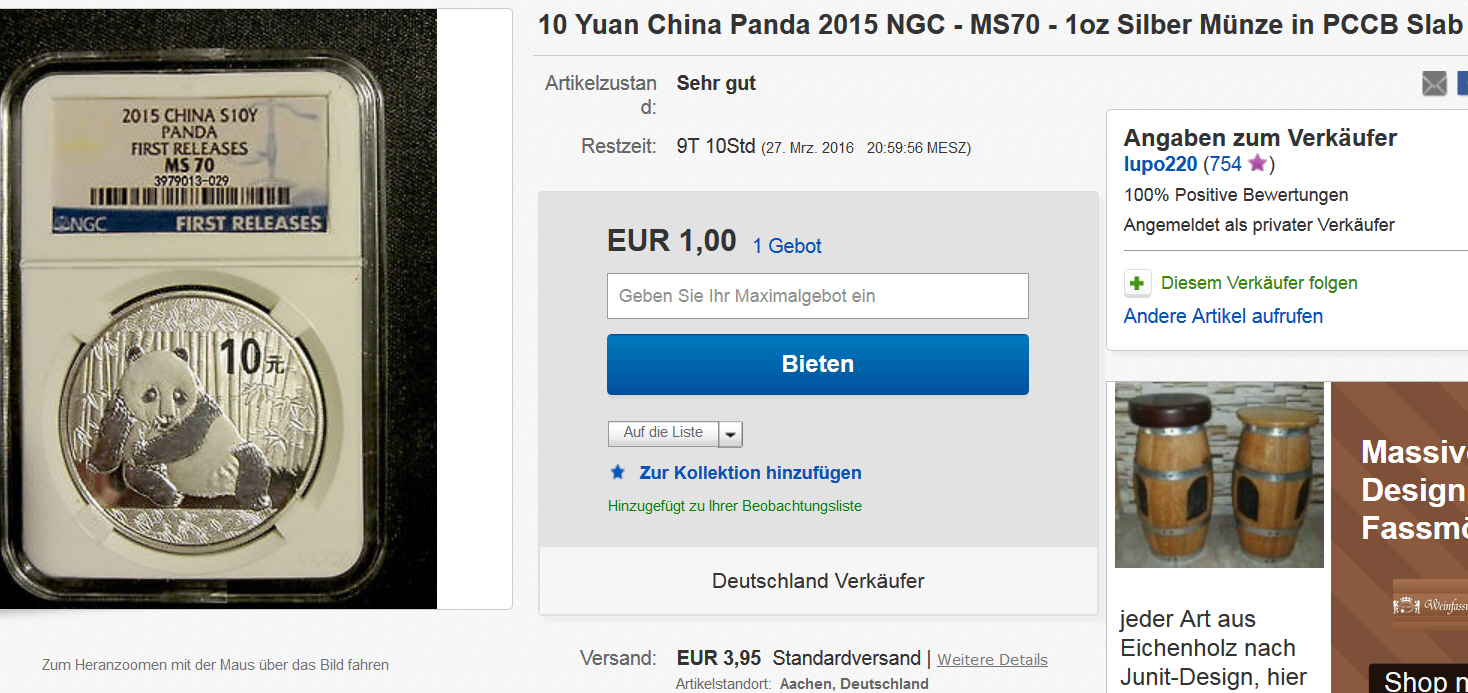Image resolution: width=1468 pixels, height=693 pixels.
Task: Click the Facebook share icon at right edge
Action: [x=1462, y=83]
